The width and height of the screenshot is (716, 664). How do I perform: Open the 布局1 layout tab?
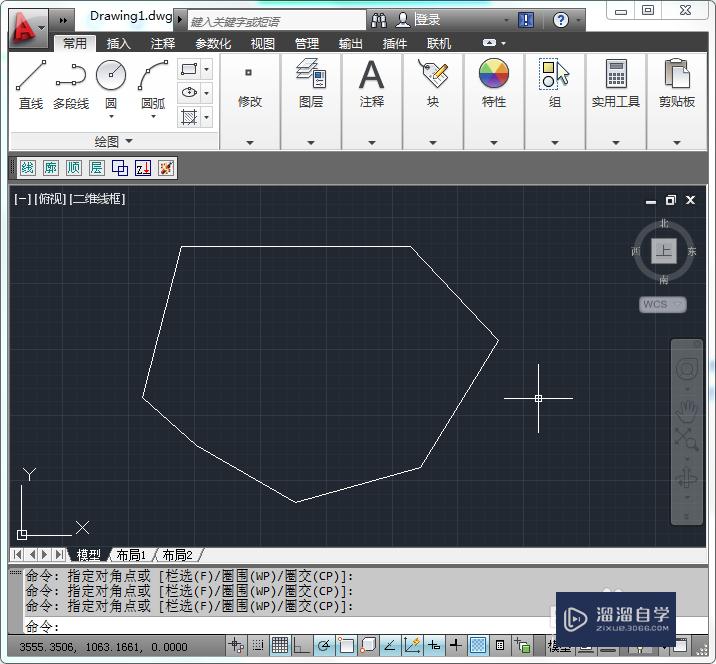point(131,555)
